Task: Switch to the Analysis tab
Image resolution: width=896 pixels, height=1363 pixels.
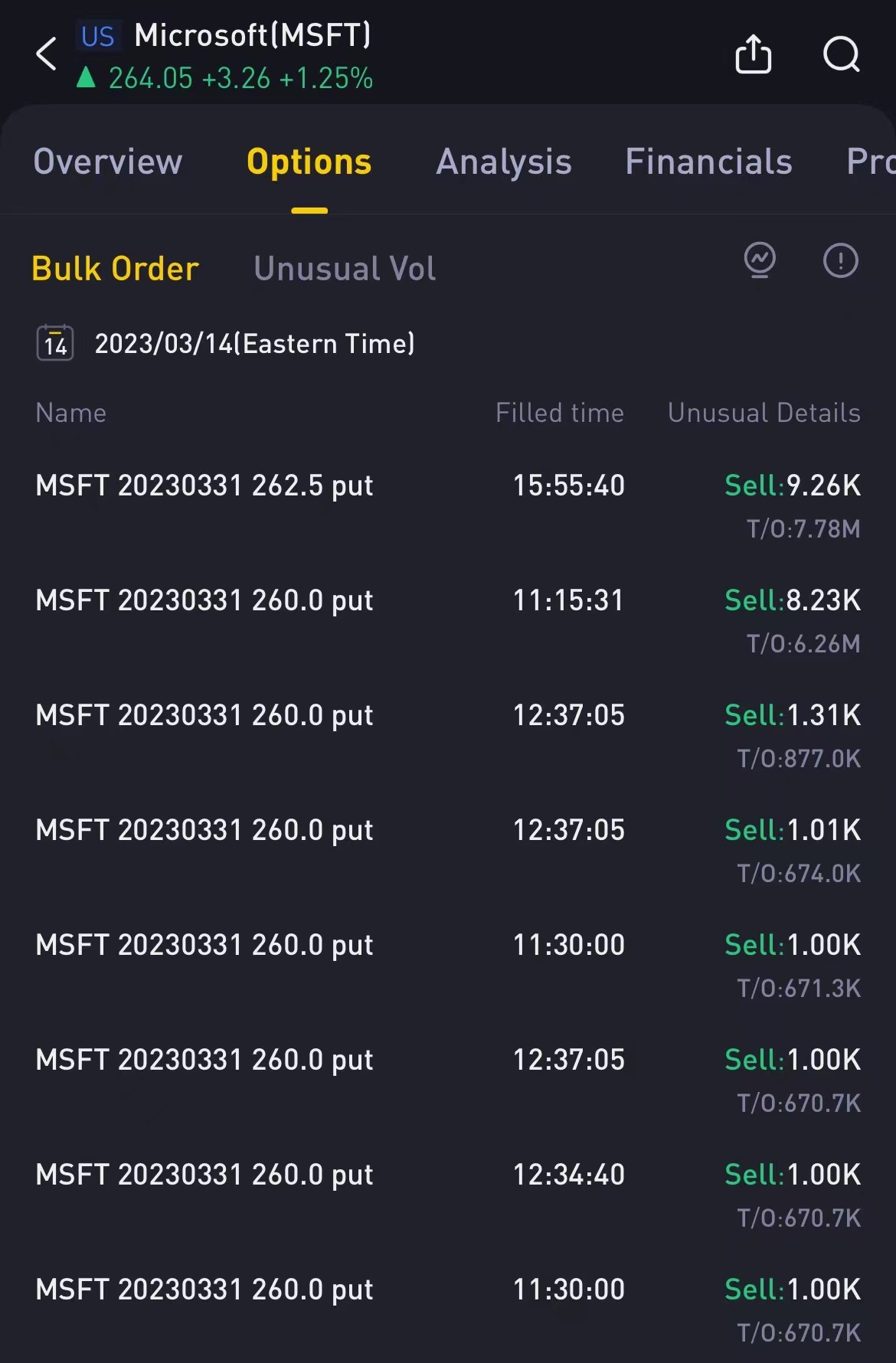Action: click(x=504, y=162)
